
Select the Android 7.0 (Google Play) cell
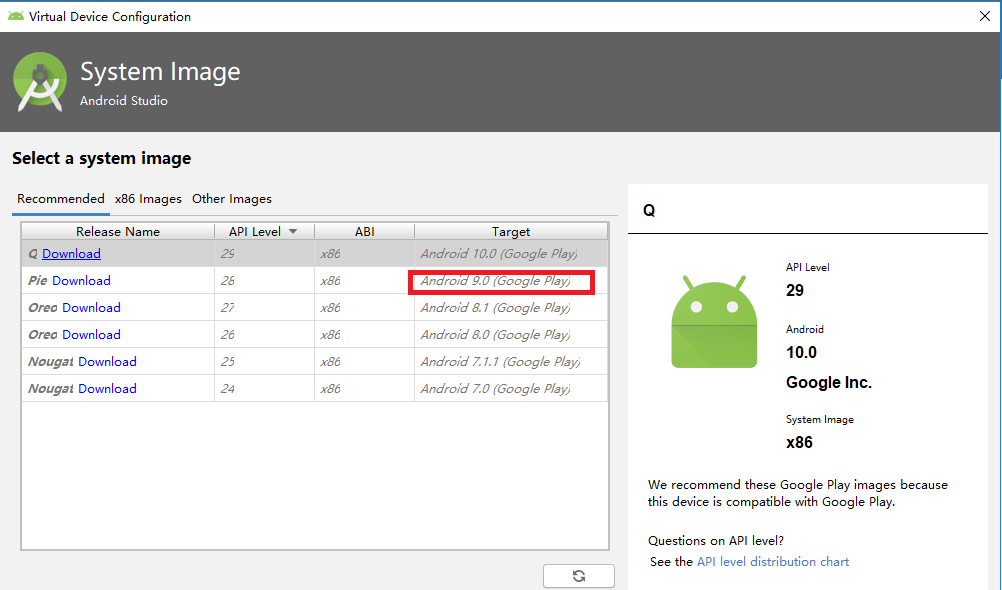click(511, 388)
